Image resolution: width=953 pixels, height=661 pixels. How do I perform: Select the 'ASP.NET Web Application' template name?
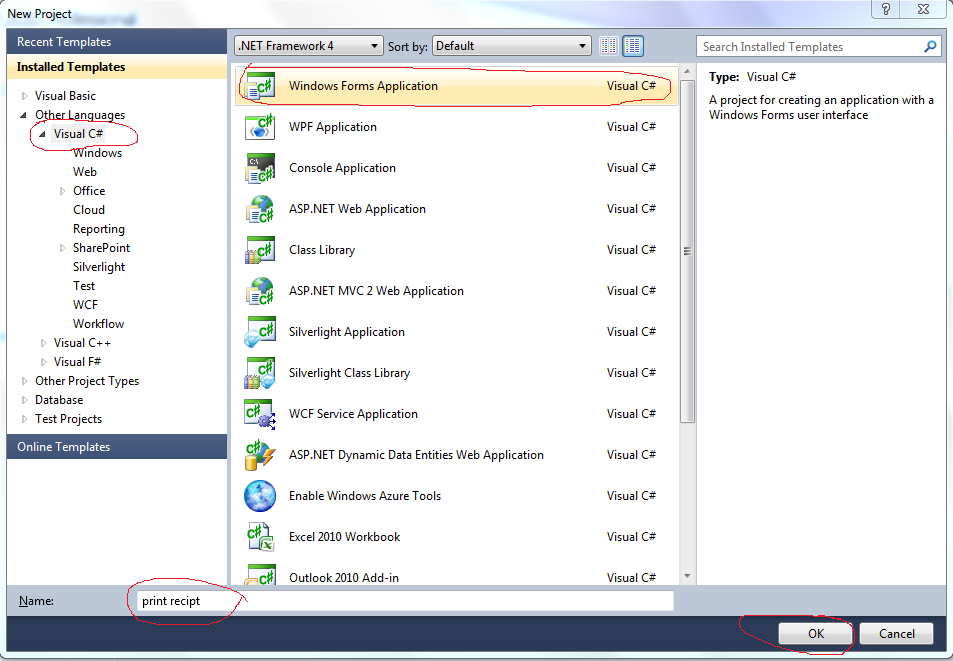357,209
